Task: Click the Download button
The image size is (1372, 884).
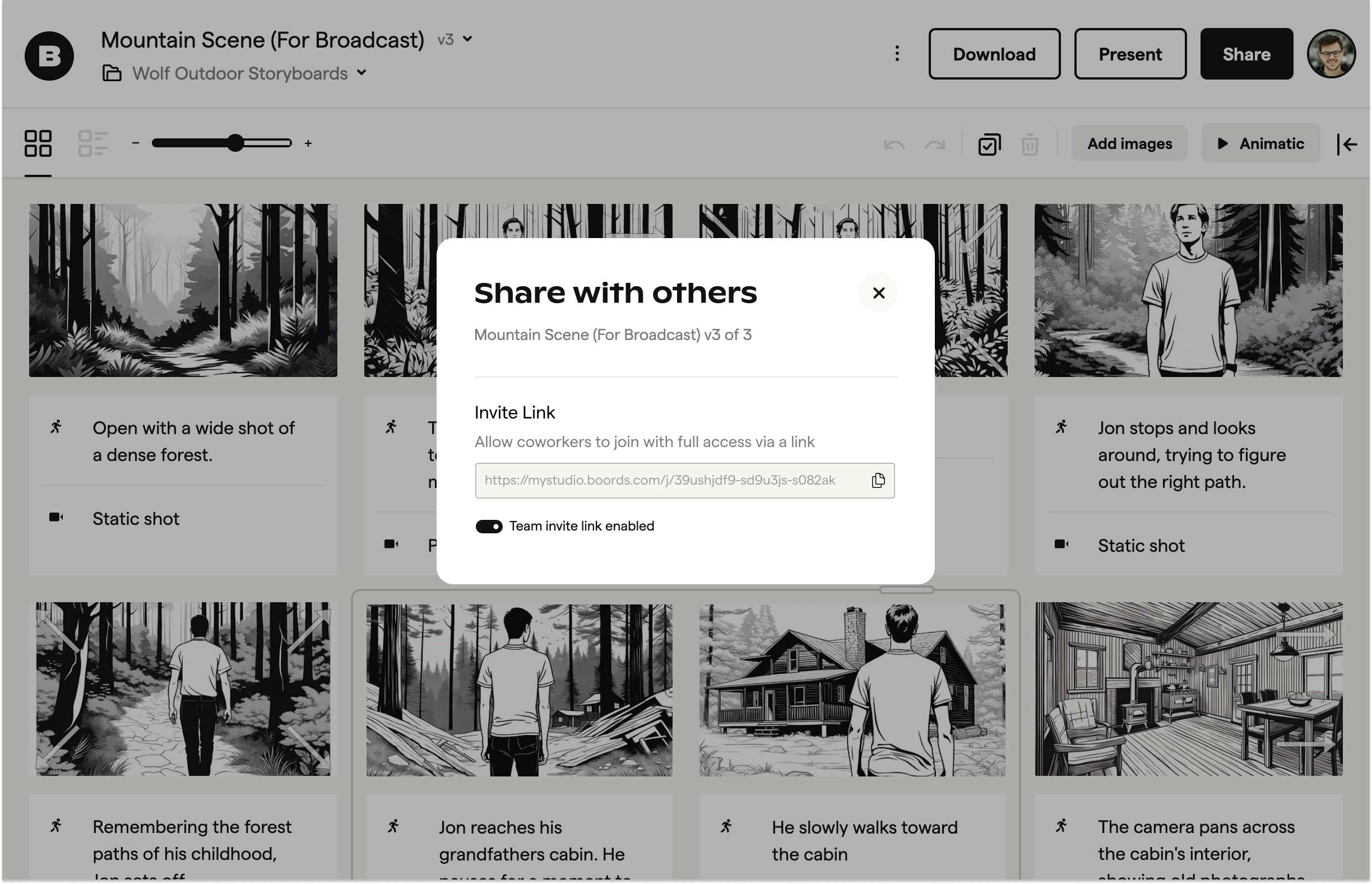Action: tap(994, 54)
